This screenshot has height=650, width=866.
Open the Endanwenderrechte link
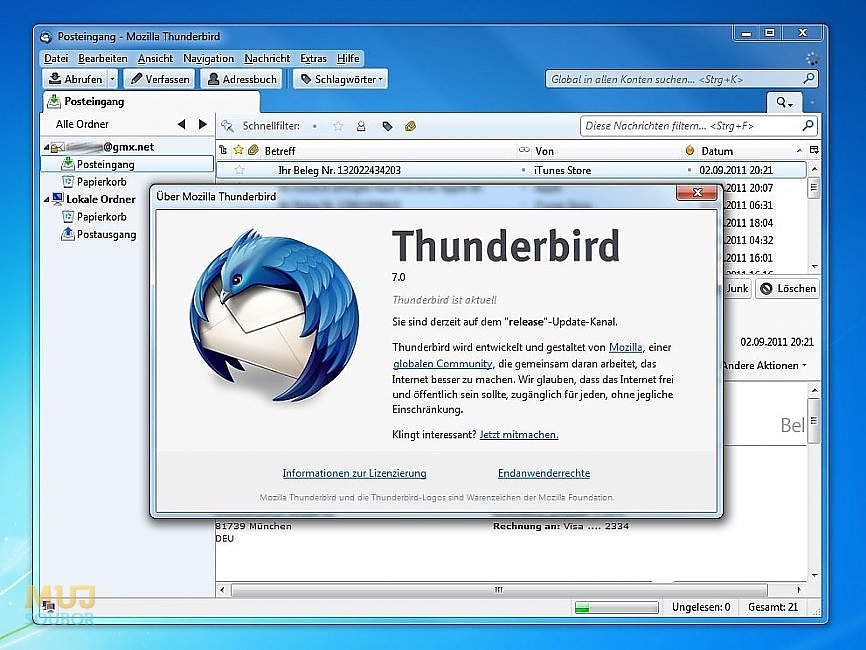pos(544,473)
